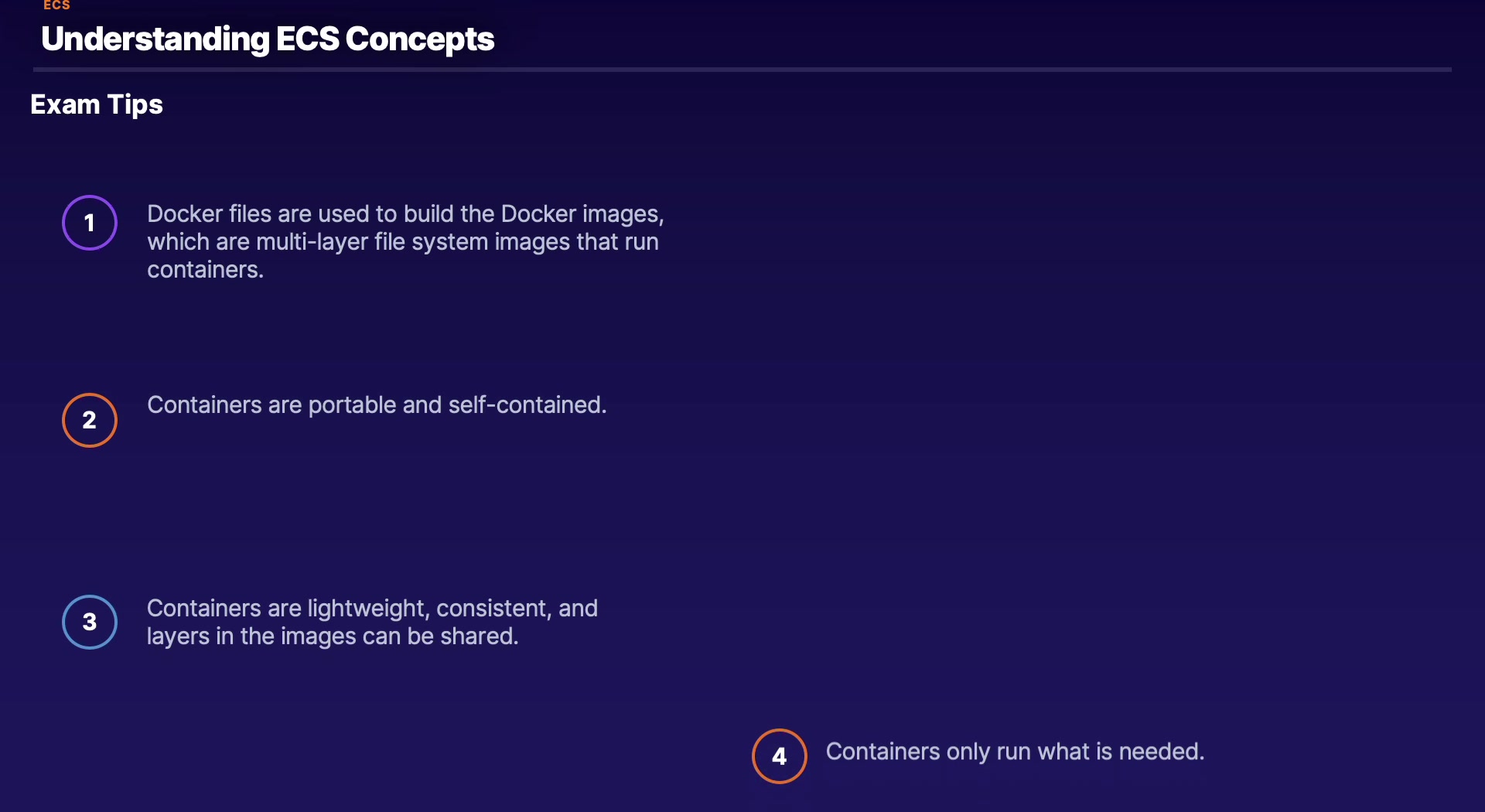Click the 'Understanding ECS Concepts' title
This screenshot has width=1485, height=812.
[x=268, y=39]
